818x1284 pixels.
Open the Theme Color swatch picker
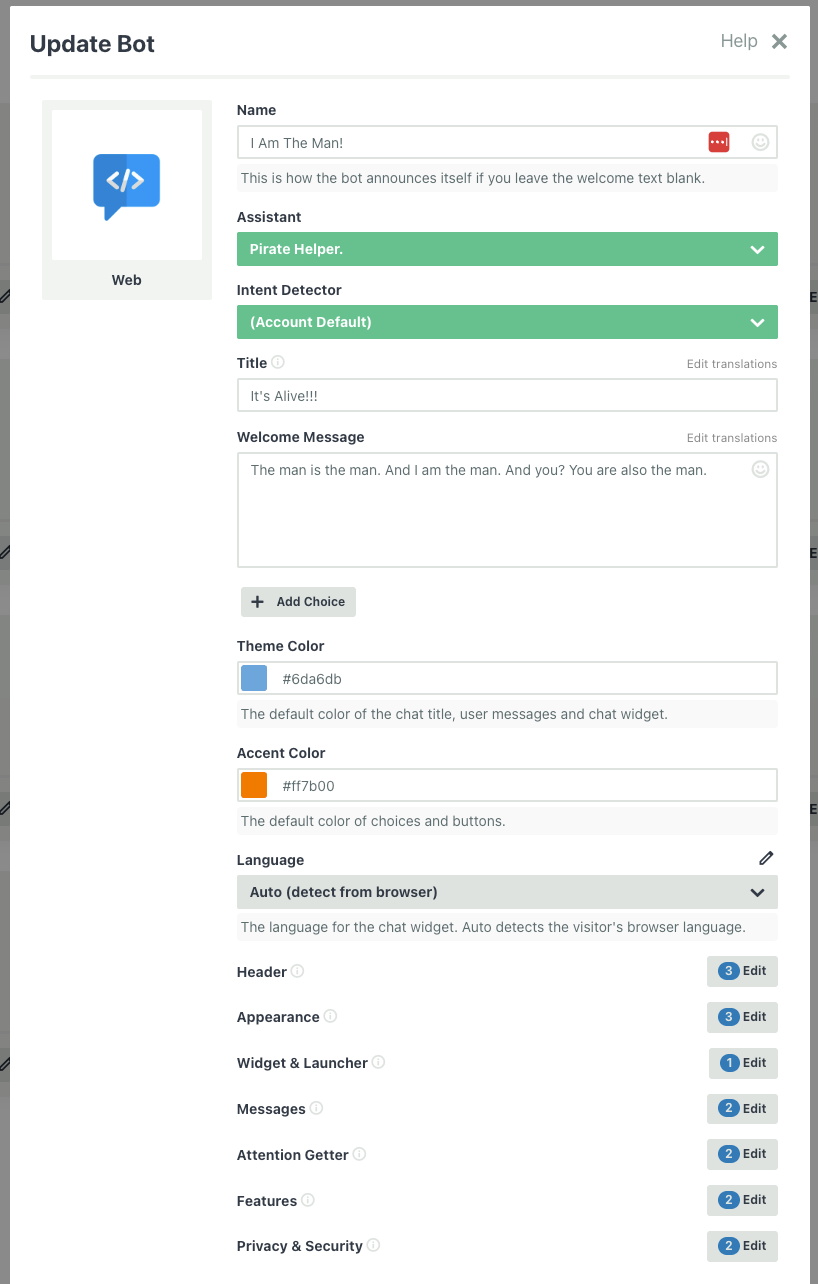[253, 677]
